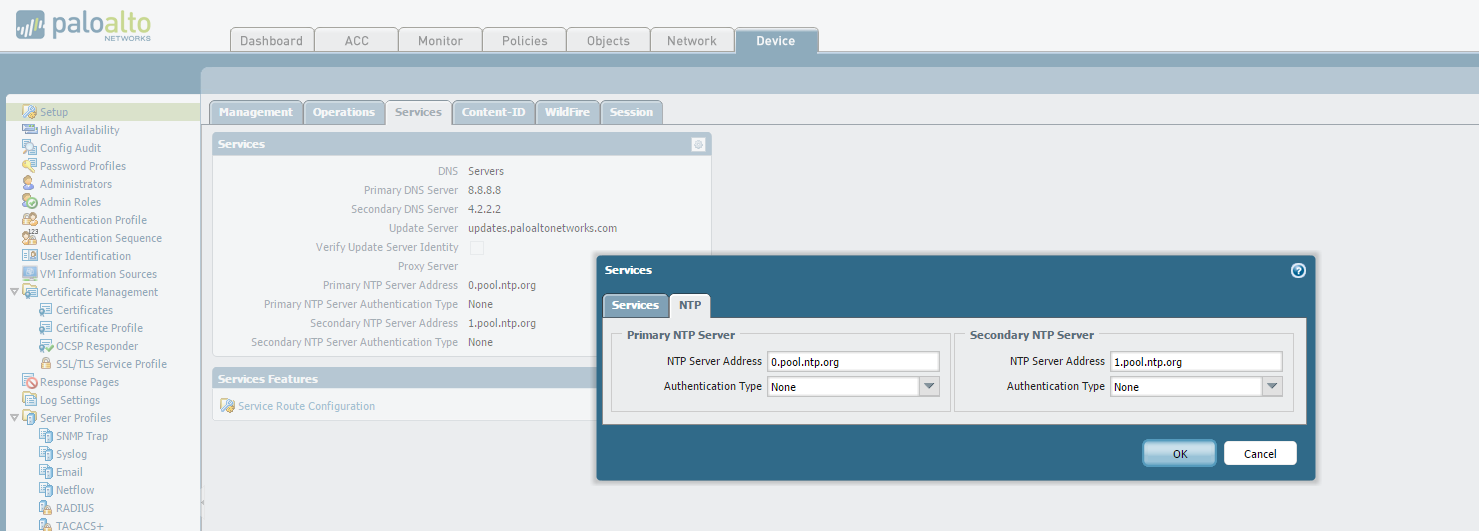
Task: Click the SNMP Trap icon
Action: click(46, 436)
